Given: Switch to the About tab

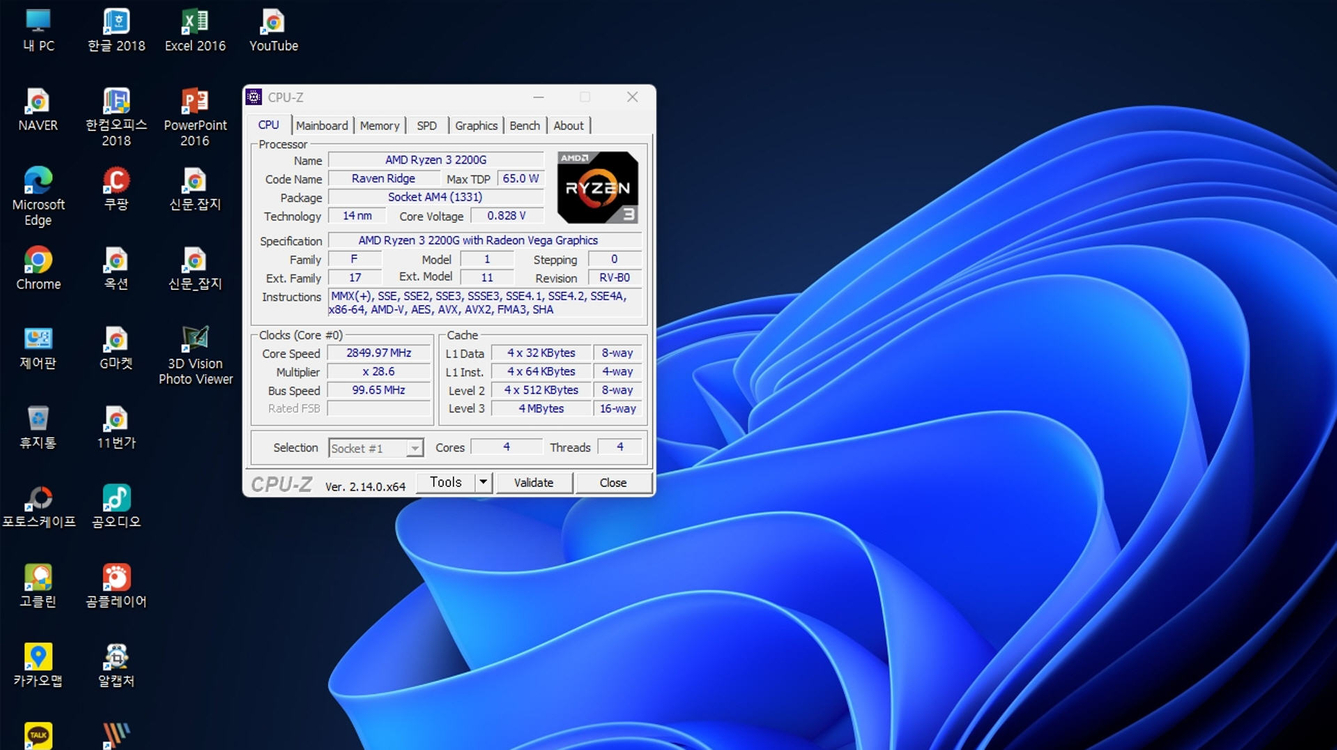Looking at the screenshot, I should click(x=569, y=126).
